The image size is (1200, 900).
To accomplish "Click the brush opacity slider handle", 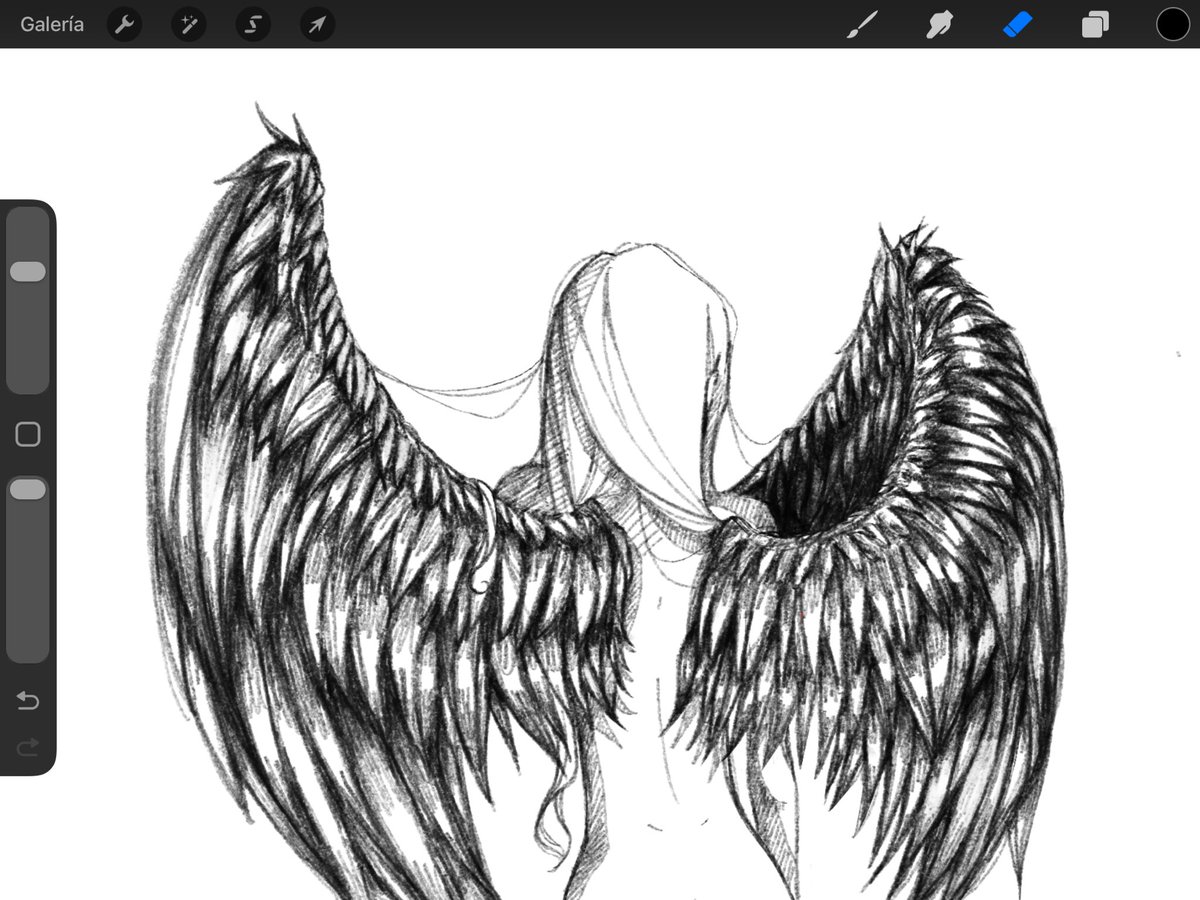I will click(28, 489).
